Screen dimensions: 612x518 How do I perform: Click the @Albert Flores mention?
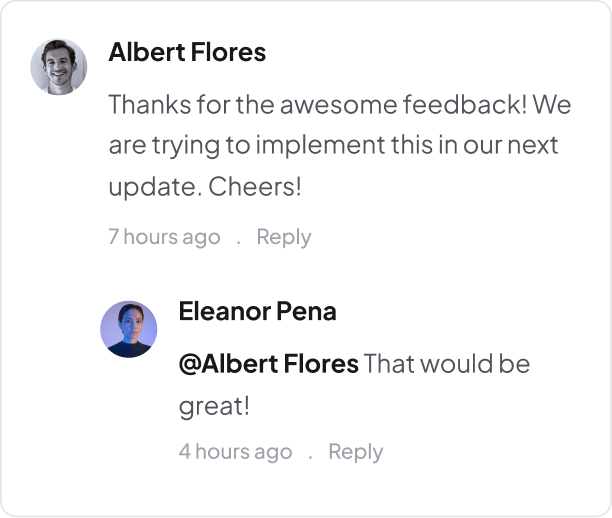[269, 364]
